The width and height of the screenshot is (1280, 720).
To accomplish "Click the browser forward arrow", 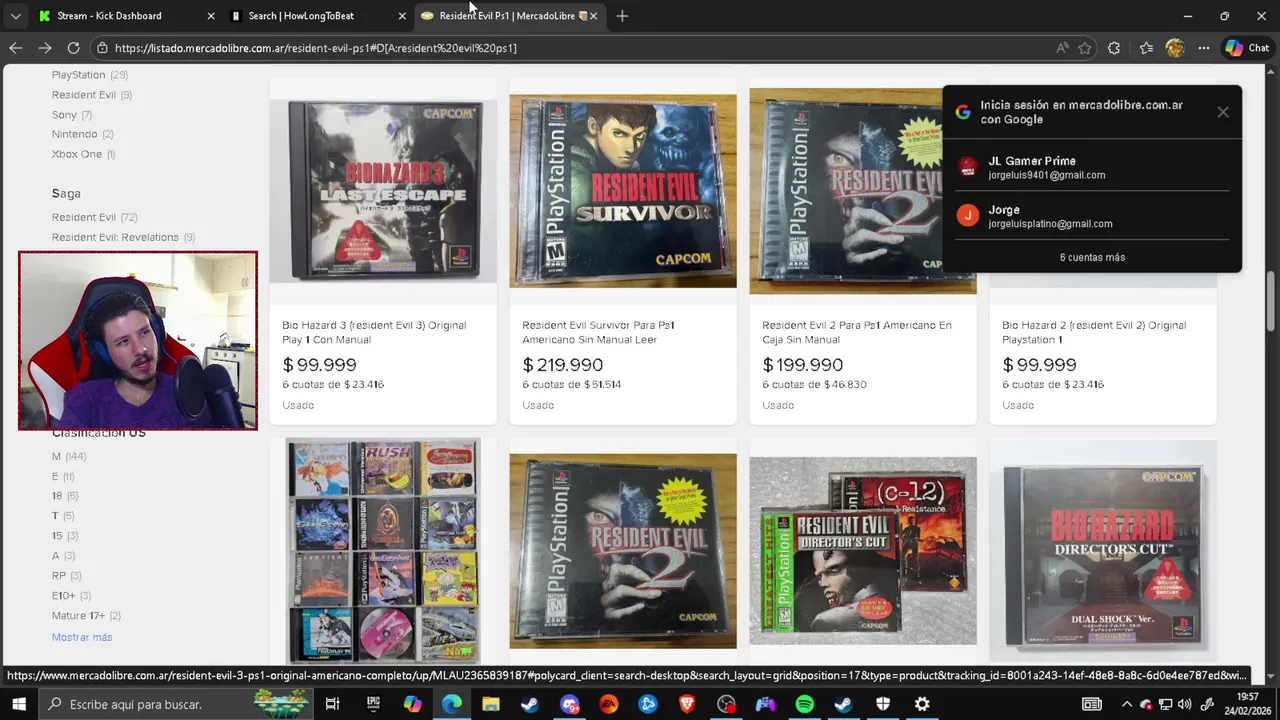I will 44,48.
